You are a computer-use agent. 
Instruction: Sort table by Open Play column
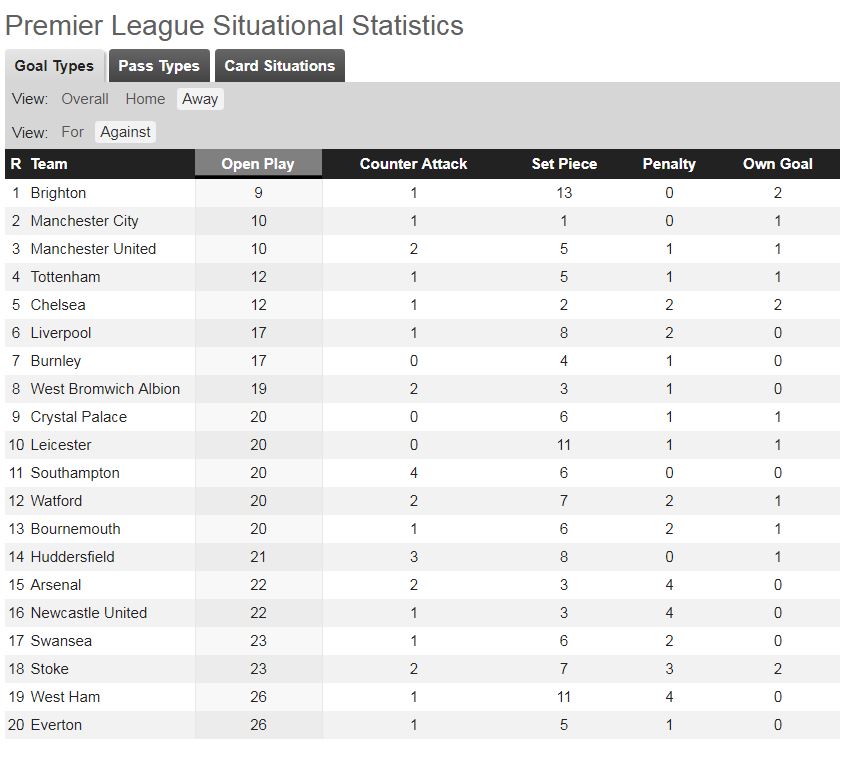[x=258, y=163]
